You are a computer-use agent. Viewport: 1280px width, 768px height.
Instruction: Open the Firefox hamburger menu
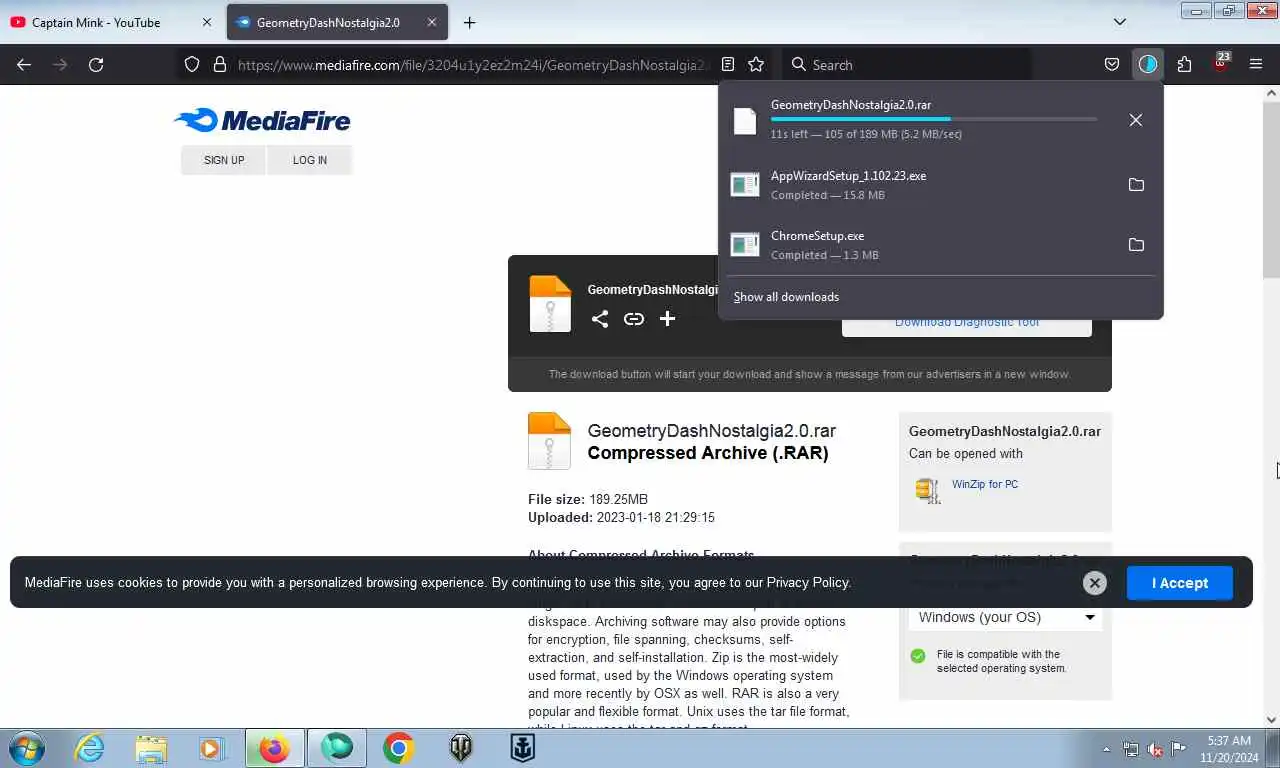tap(1256, 64)
